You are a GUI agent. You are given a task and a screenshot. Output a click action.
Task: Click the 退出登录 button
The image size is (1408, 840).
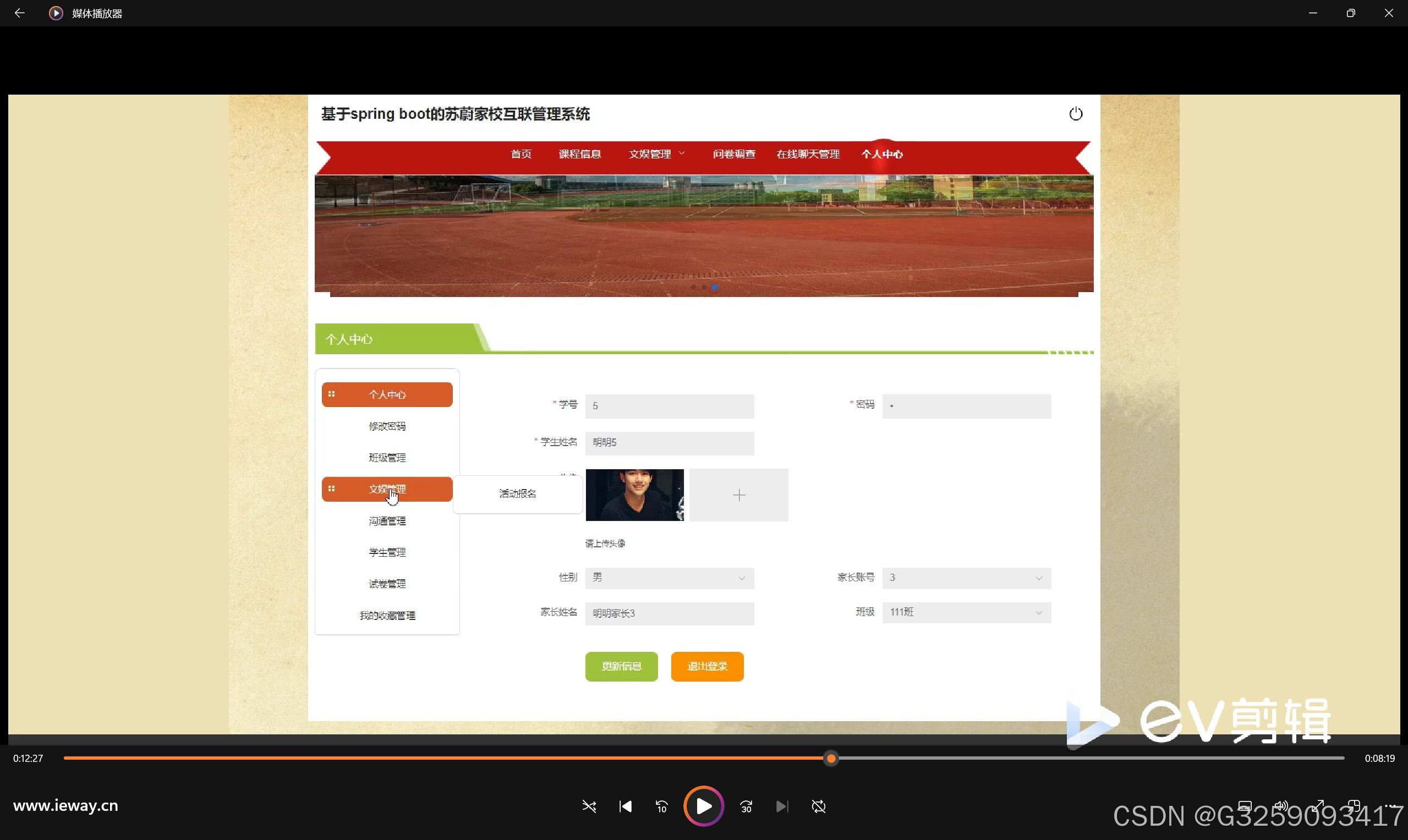[707, 666]
